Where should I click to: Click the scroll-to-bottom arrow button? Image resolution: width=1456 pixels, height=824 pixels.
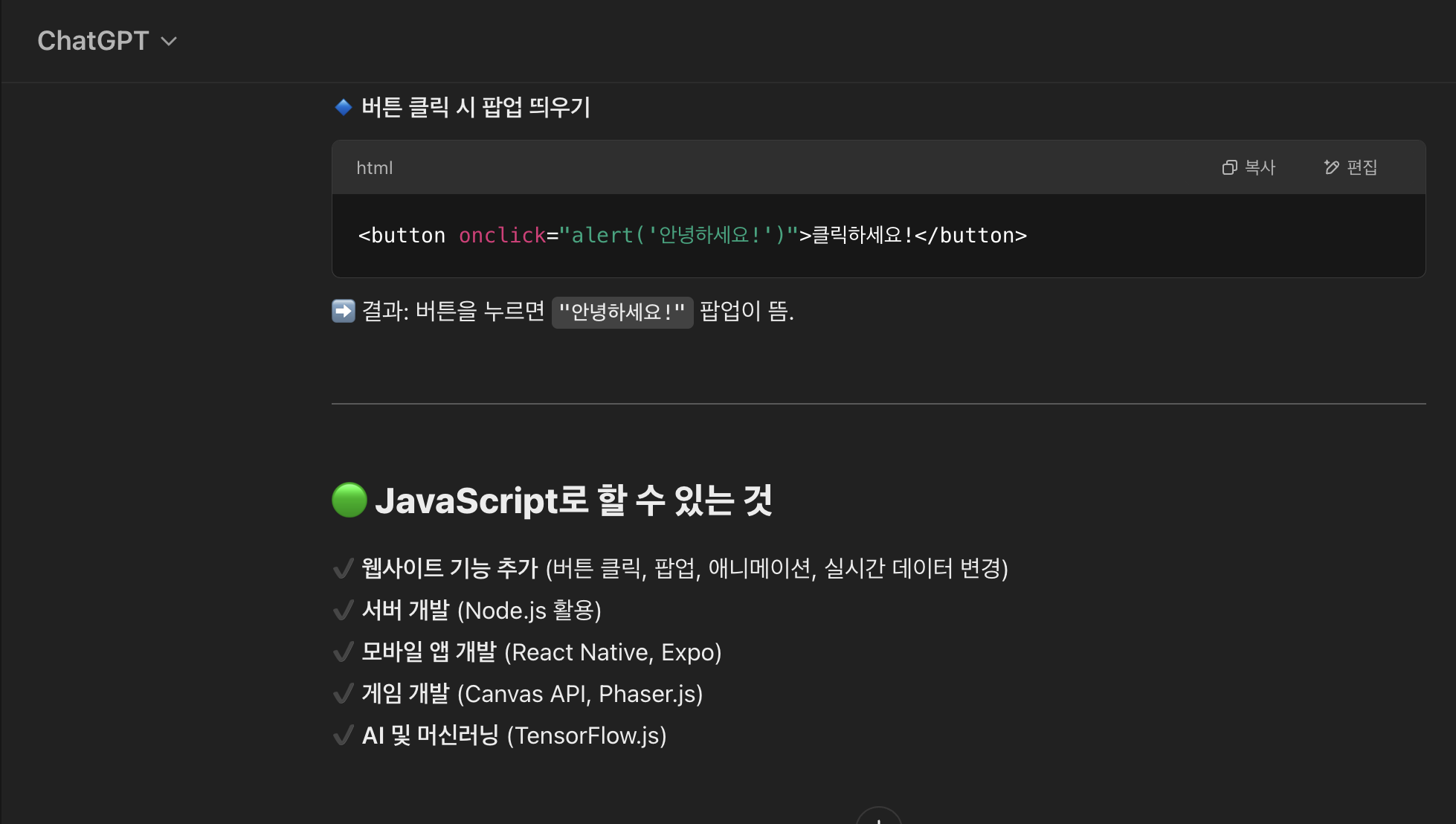coord(878,818)
